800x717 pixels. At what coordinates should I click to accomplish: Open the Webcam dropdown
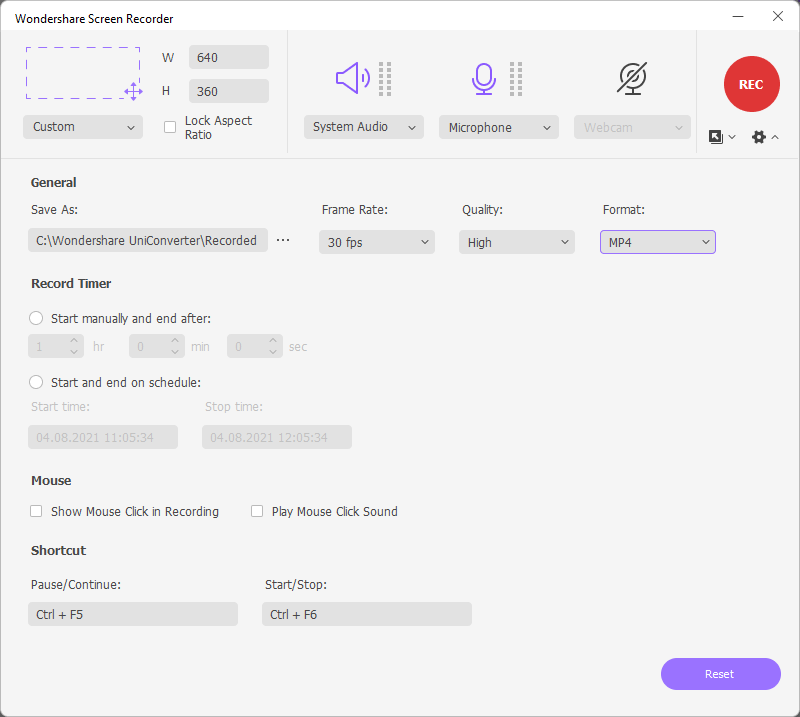632,127
